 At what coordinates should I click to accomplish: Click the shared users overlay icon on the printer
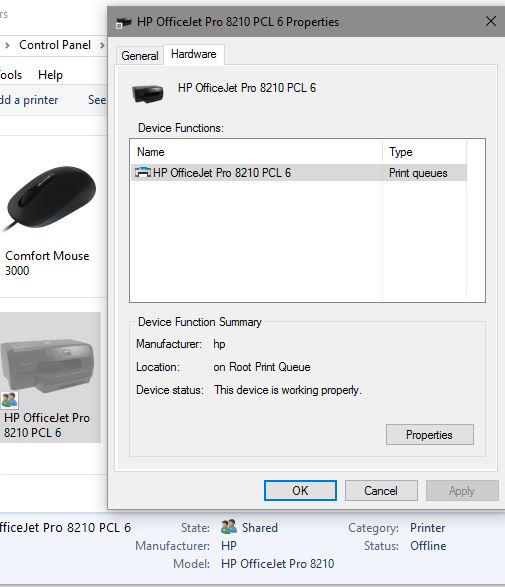[9, 400]
